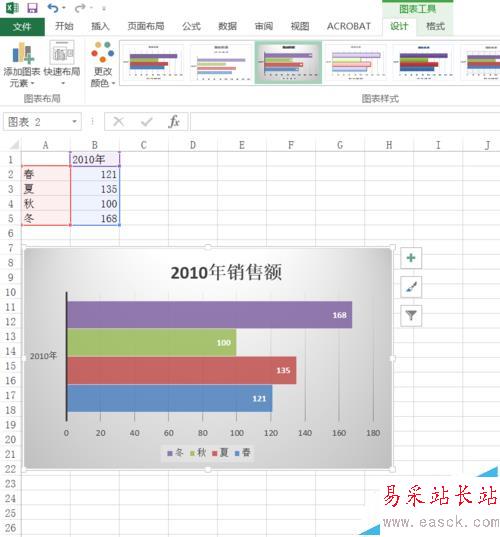Open Add Chart Element menu (添加图表元素)
Screen dimensions: 500x537
point(22,64)
